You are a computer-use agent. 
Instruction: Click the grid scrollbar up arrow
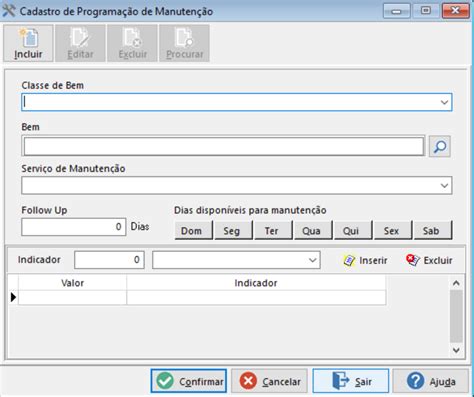(456, 283)
